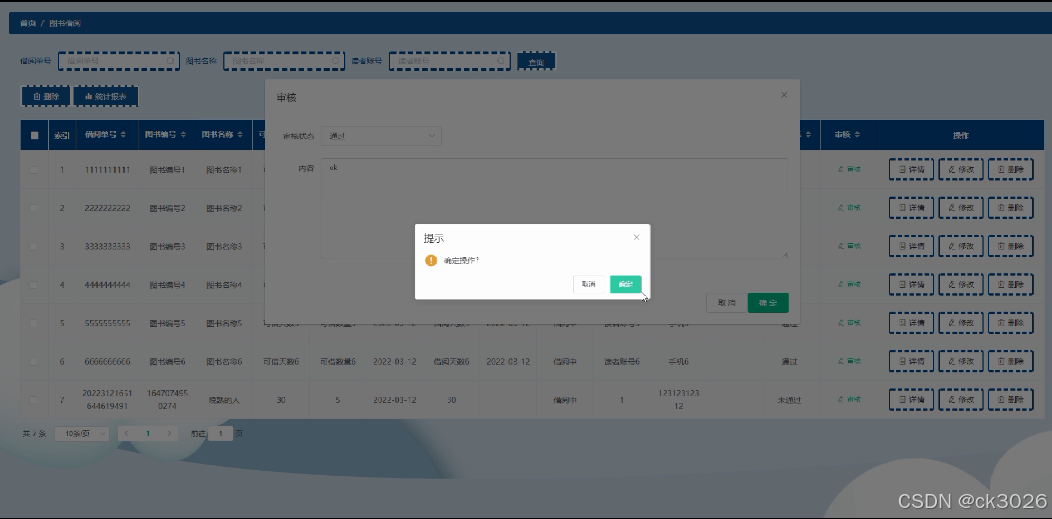This screenshot has height=519, width=1052.
Task: Click 修改 for row 7
Action: 961,400
